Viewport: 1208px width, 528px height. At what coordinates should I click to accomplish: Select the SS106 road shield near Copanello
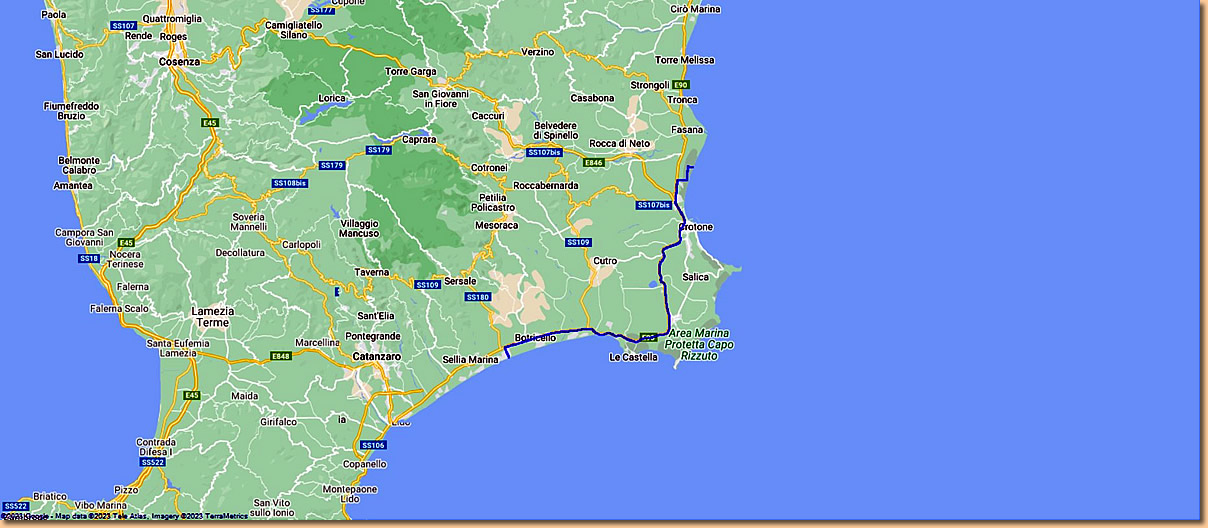[373, 445]
